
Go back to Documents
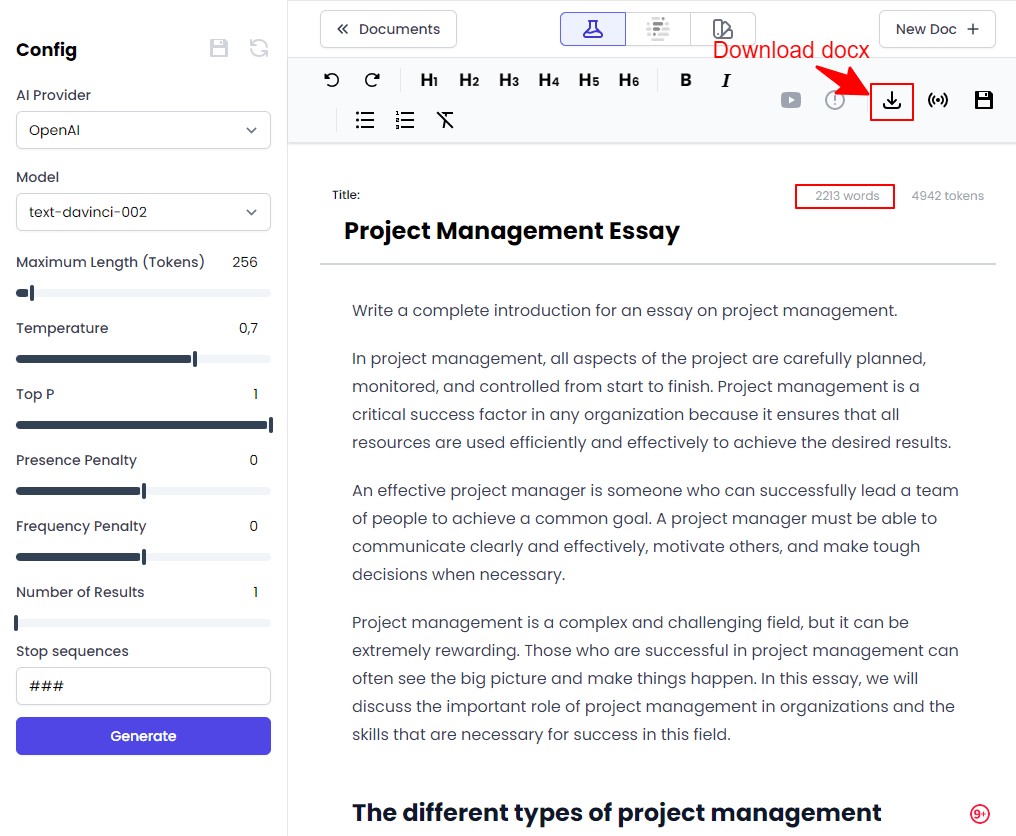tap(388, 29)
